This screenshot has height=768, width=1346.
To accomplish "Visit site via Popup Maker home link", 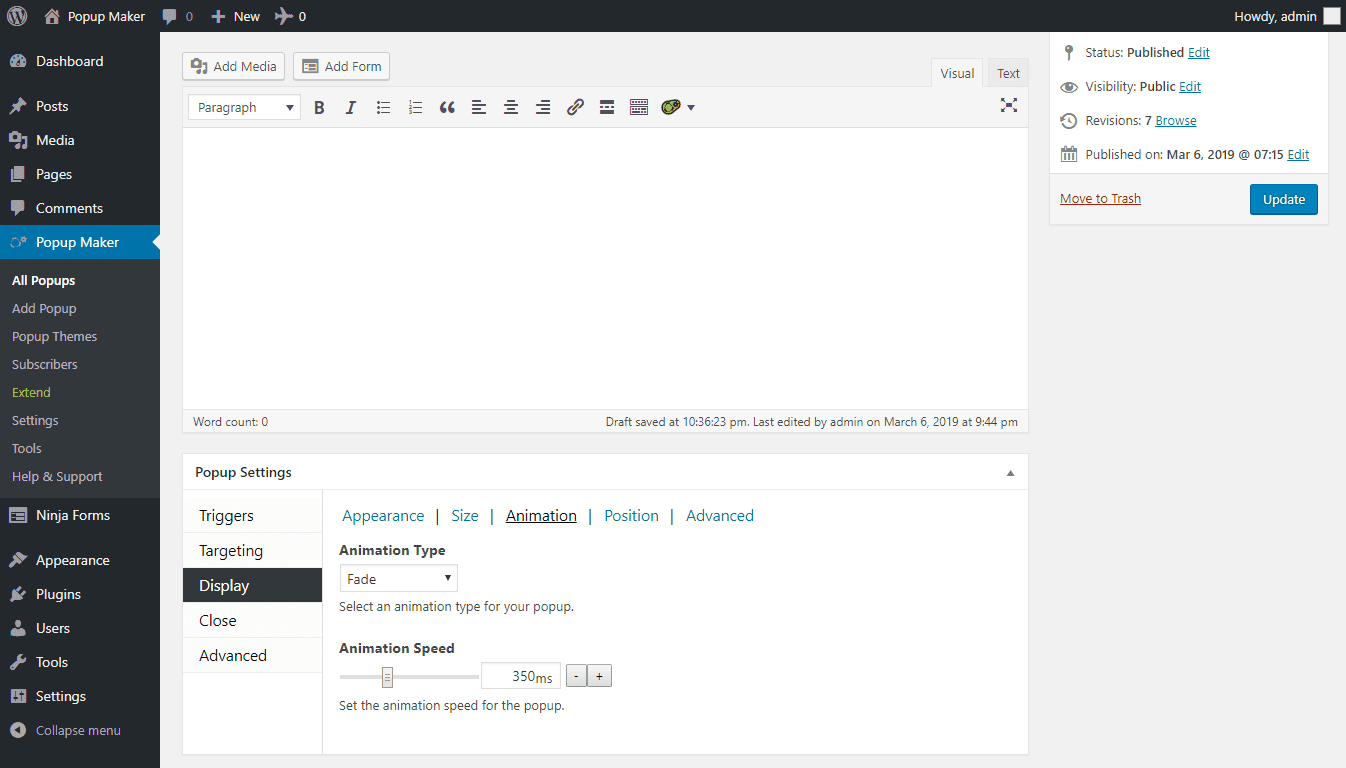I will point(94,16).
